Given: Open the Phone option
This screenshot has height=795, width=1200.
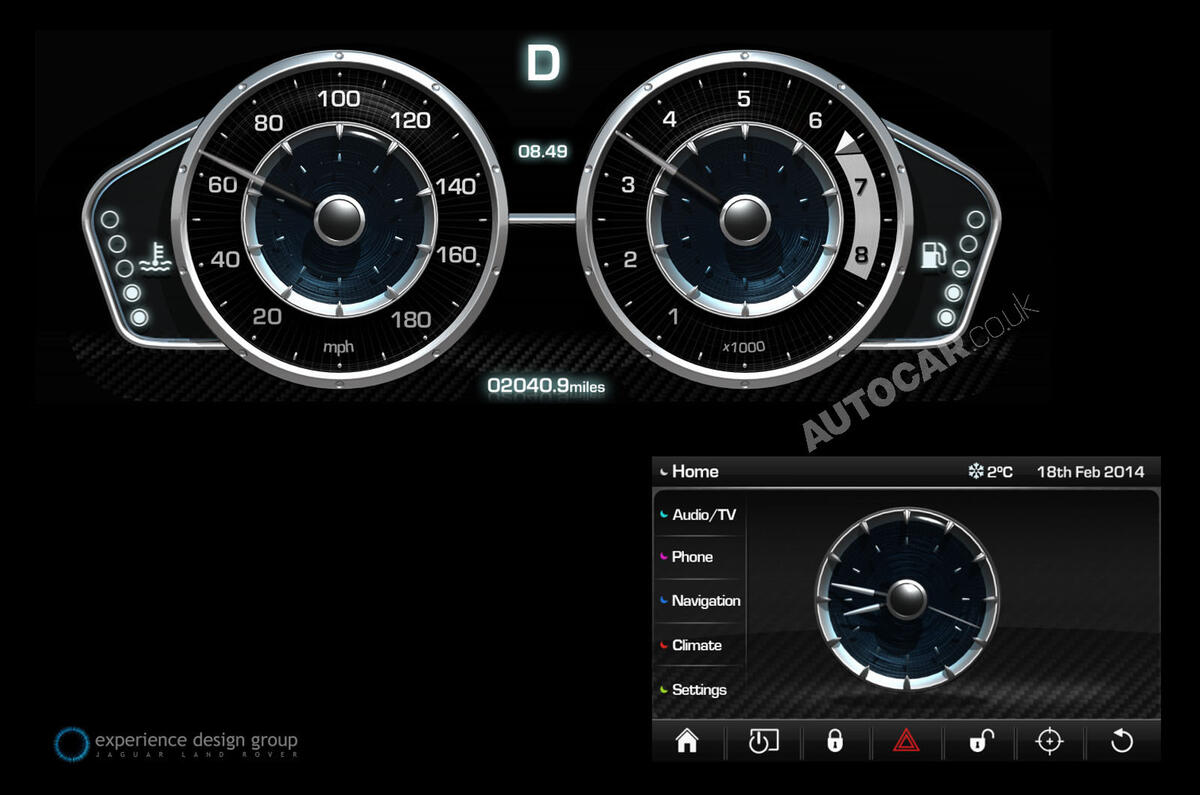Looking at the screenshot, I should pos(694,557).
